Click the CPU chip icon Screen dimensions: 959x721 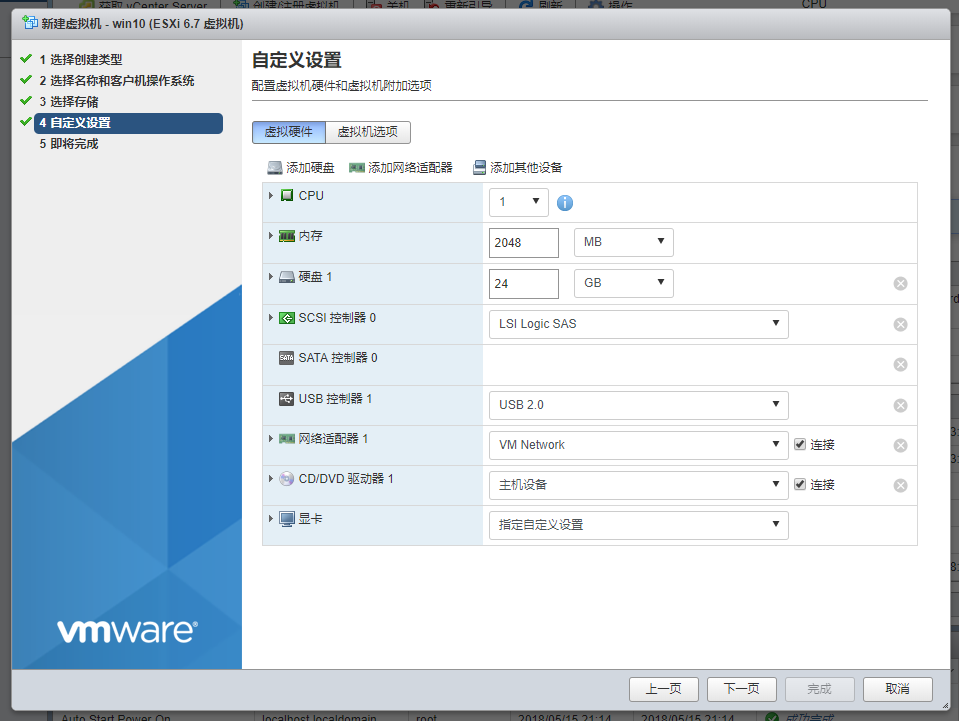click(x=287, y=196)
